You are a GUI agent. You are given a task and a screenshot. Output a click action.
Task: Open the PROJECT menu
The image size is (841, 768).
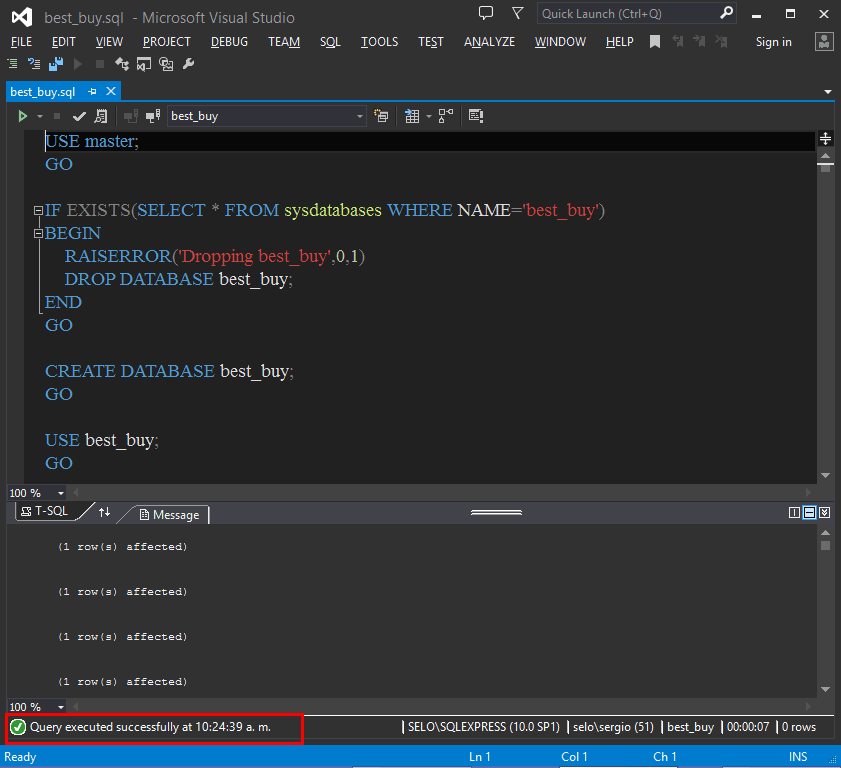coord(167,42)
